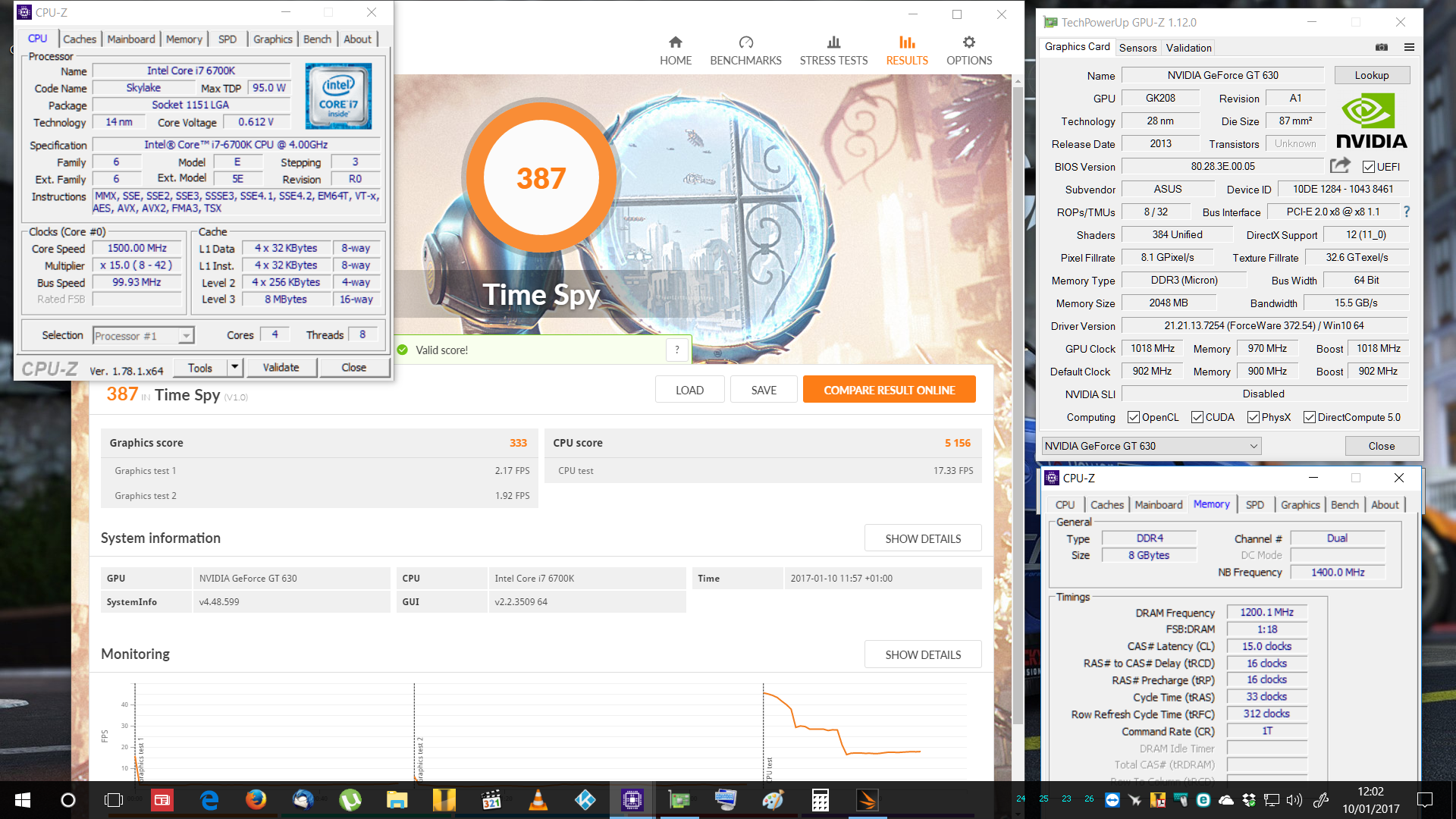Open the Calculator from the taskbar

821,800
